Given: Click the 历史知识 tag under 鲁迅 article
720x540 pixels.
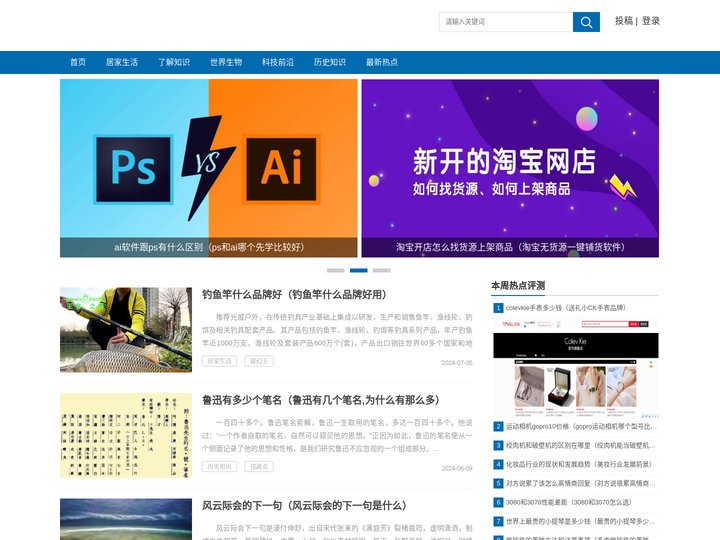Looking at the screenshot, I should pos(219,467).
